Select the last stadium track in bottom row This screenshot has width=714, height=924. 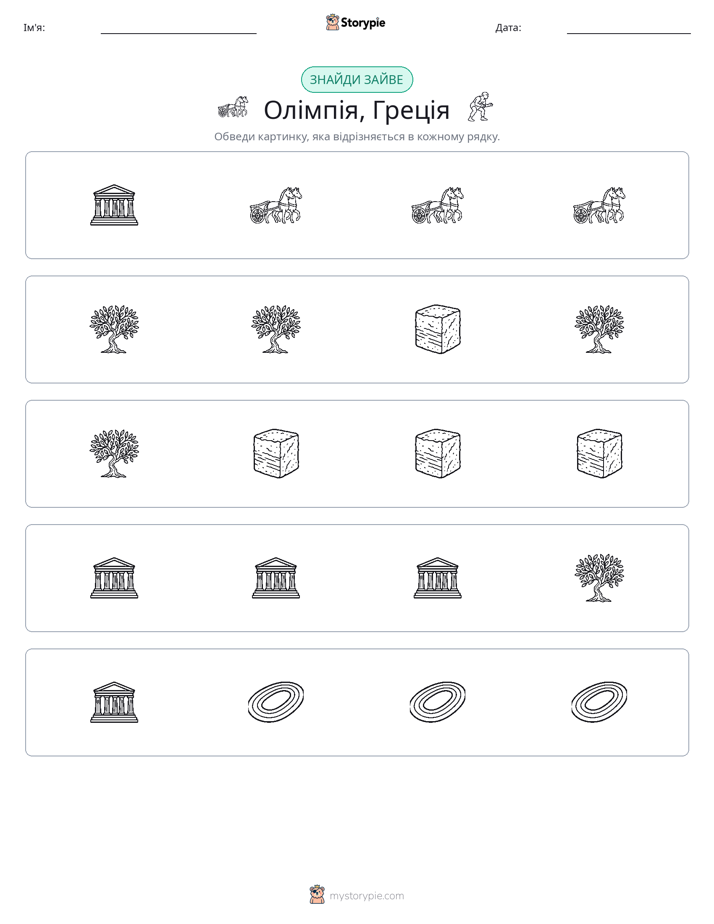599,701
